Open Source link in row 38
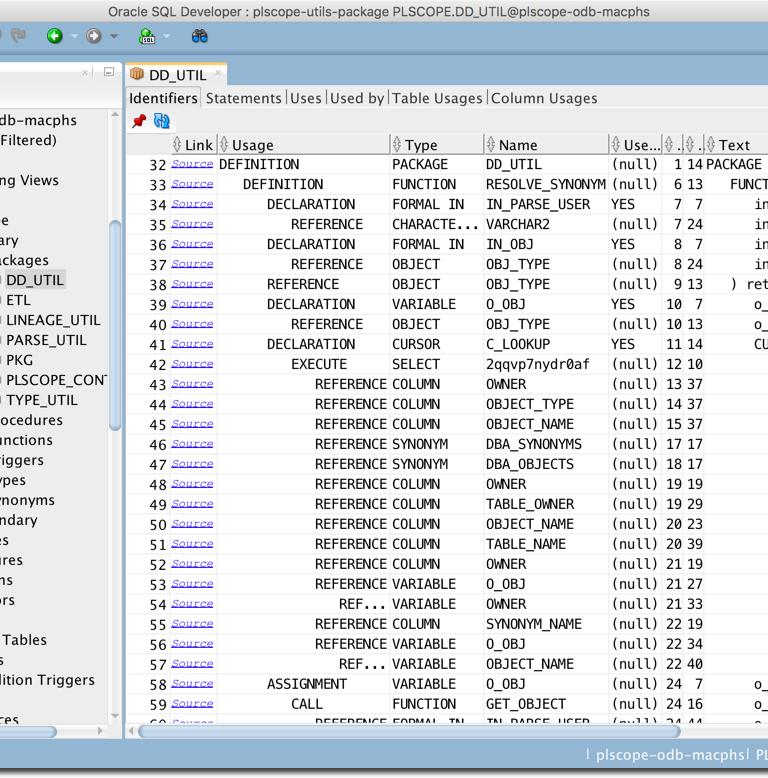 (192, 284)
